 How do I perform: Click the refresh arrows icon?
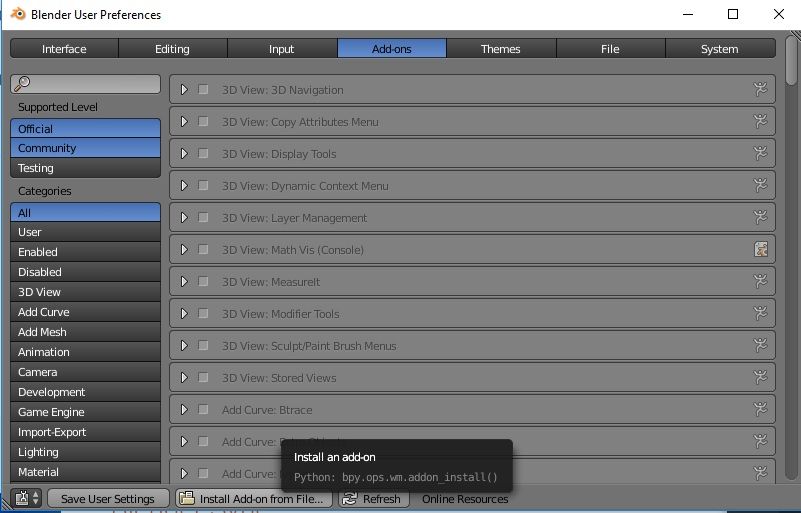pos(349,499)
